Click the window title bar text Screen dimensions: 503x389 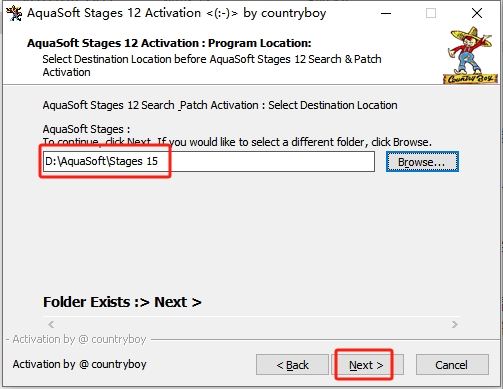tap(176, 13)
